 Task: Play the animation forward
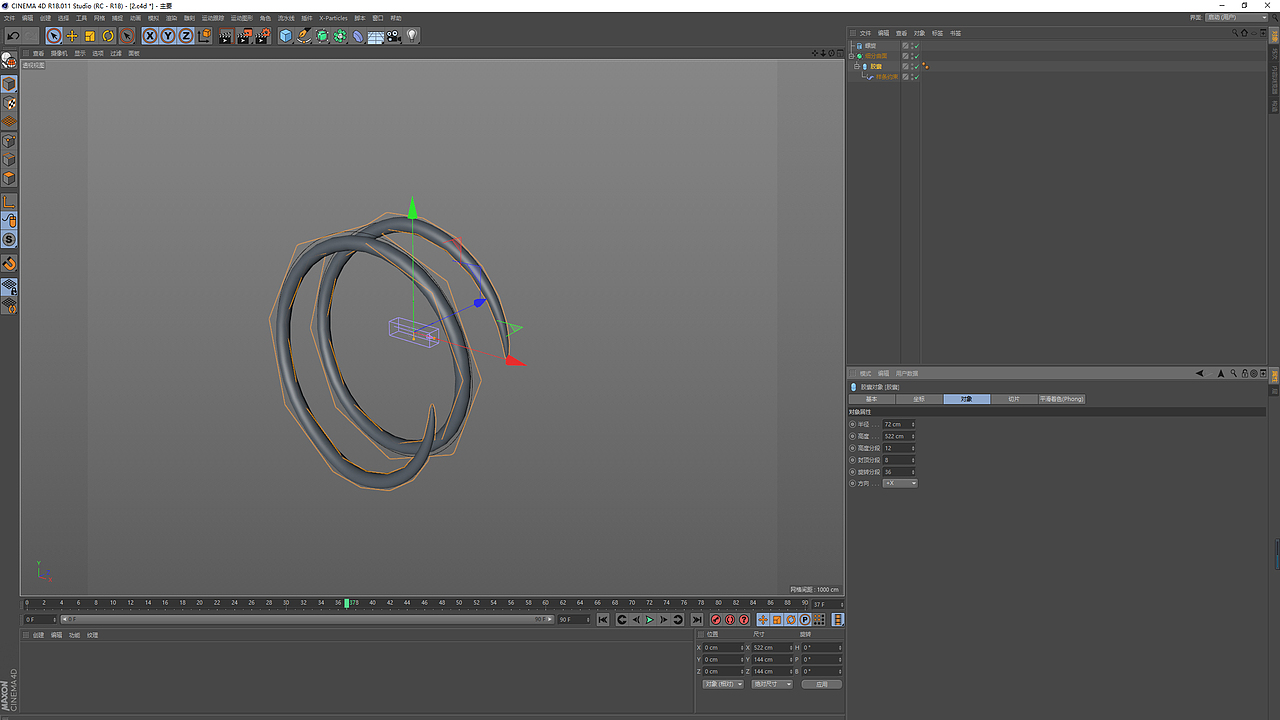pos(649,620)
